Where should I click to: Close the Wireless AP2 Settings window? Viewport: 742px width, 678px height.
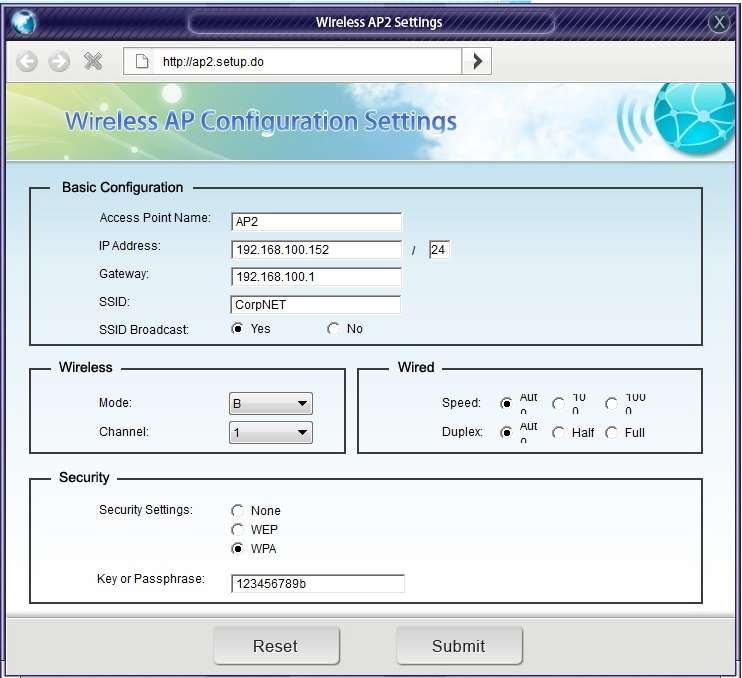click(x=719, y=22)
